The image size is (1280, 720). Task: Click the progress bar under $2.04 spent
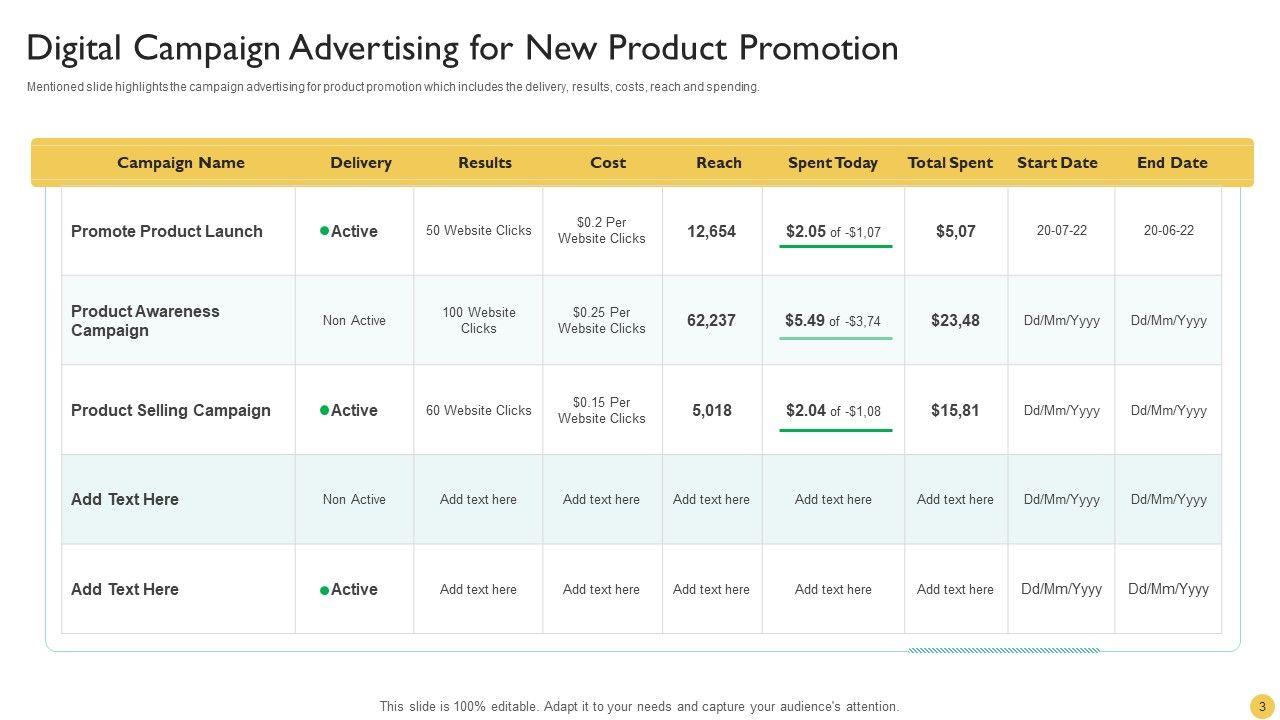(836, 430)
